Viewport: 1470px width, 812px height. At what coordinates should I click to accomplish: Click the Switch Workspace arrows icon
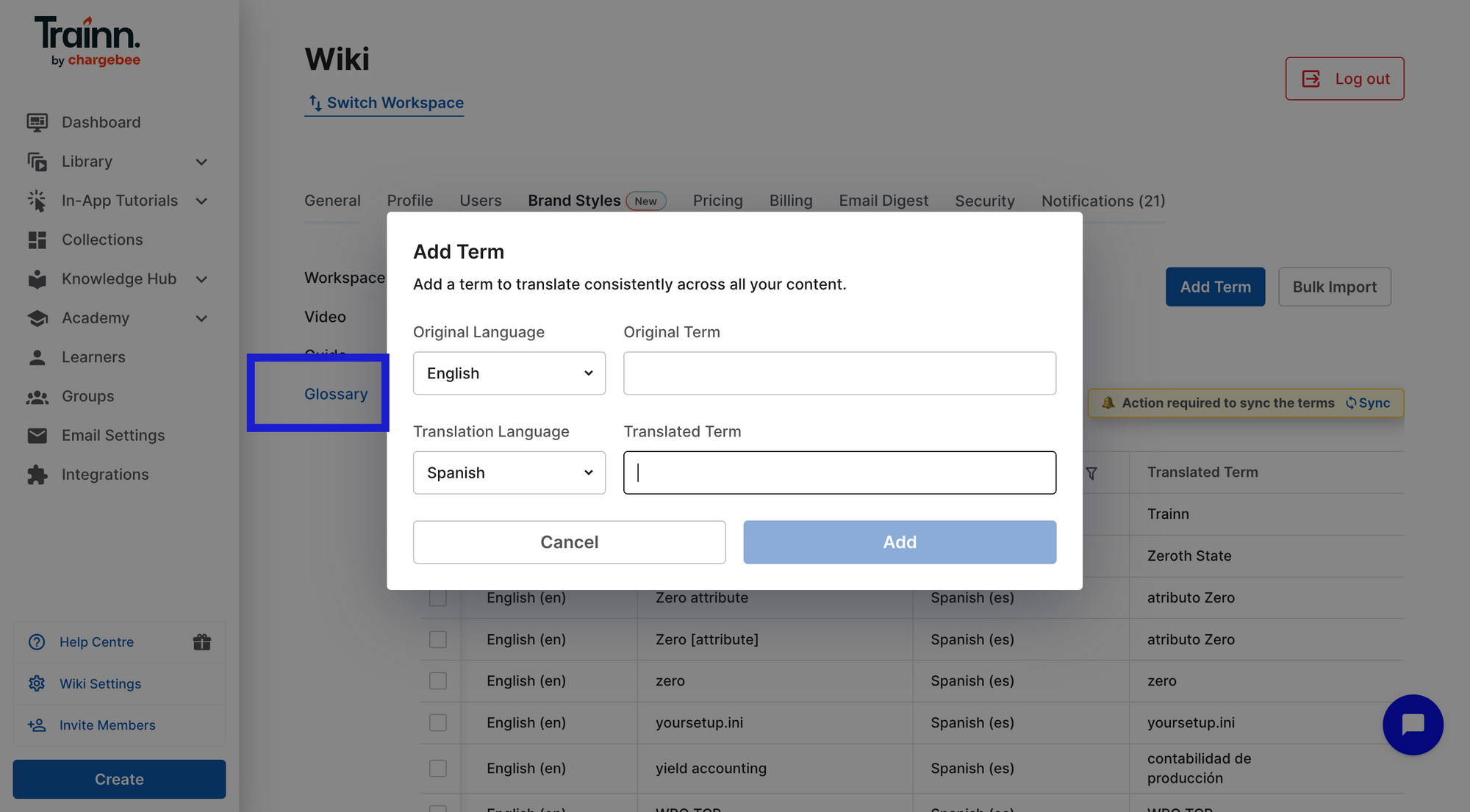tap(315, 103)
